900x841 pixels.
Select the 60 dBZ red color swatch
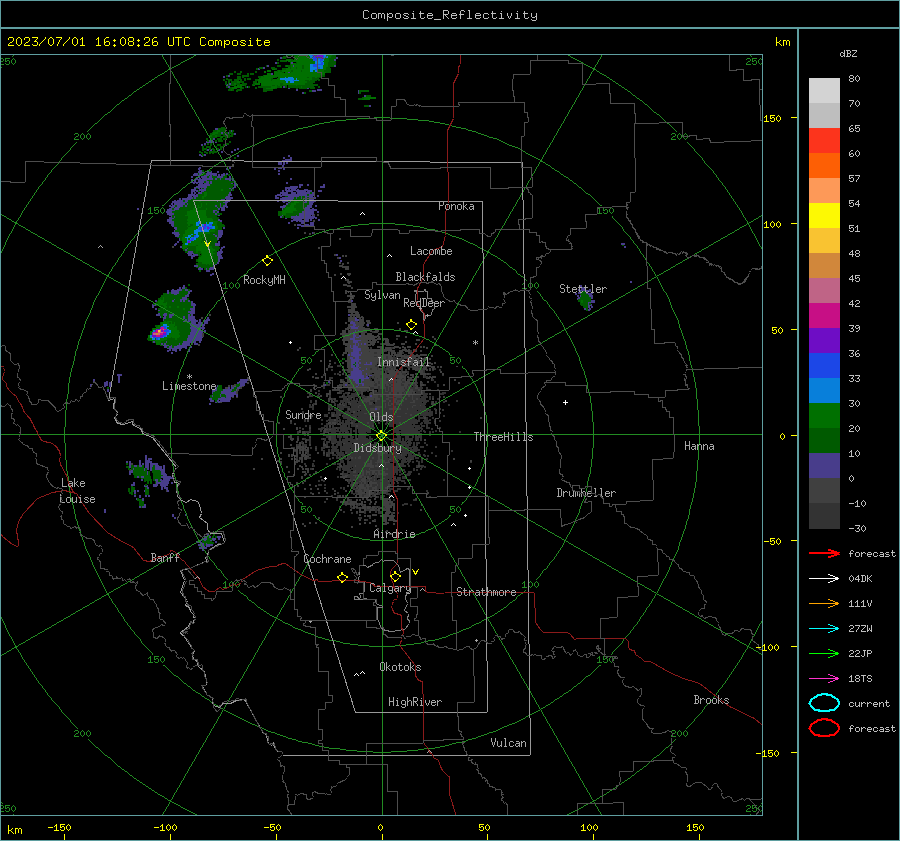(824, 141)
